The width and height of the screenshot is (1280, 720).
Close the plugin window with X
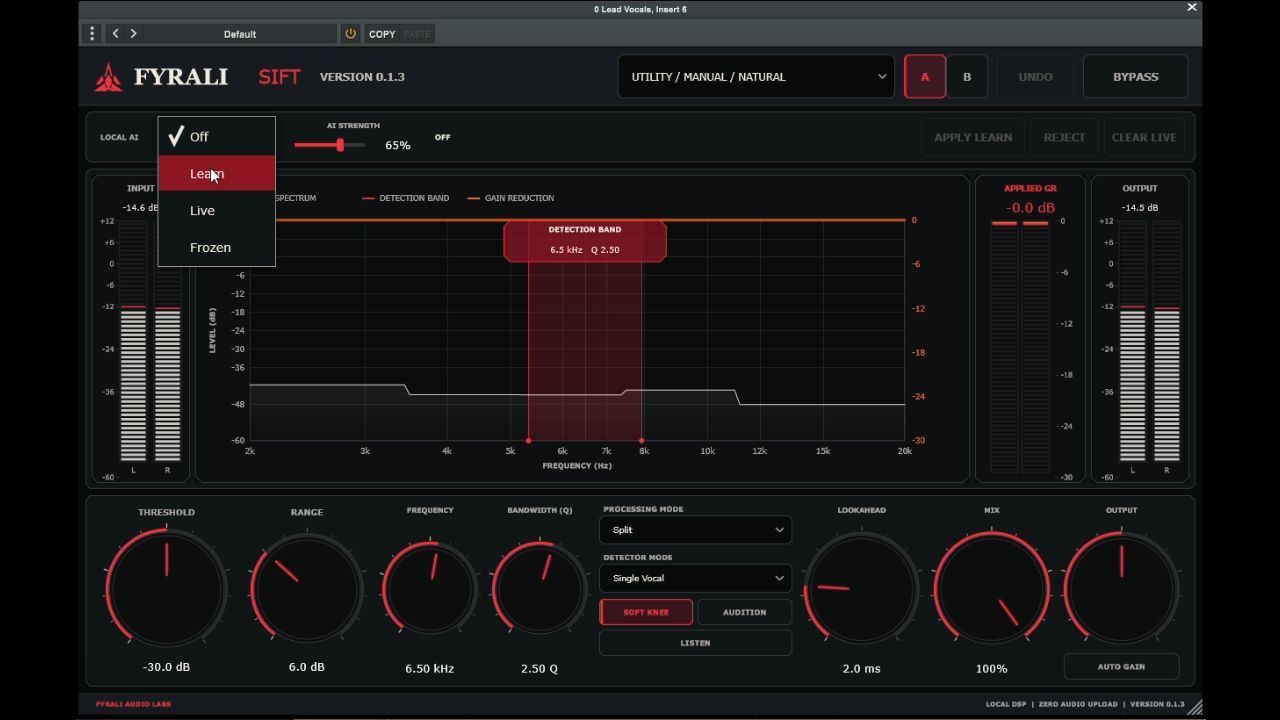click(1191, 8)
